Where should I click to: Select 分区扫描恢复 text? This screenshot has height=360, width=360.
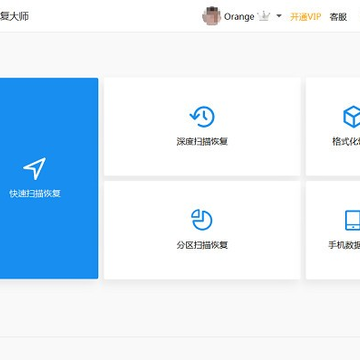click(x=202, y=245)
